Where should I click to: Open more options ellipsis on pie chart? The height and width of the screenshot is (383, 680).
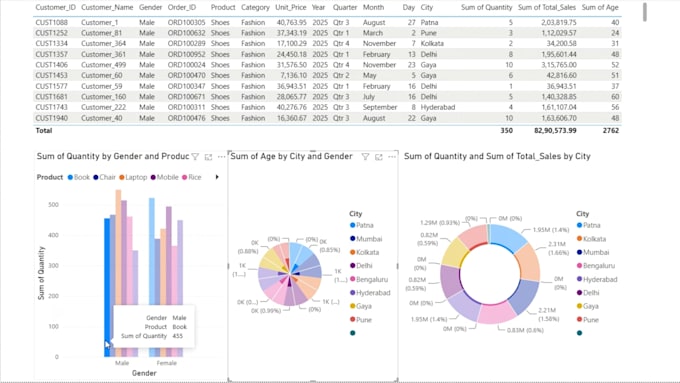tap(392, 157)
